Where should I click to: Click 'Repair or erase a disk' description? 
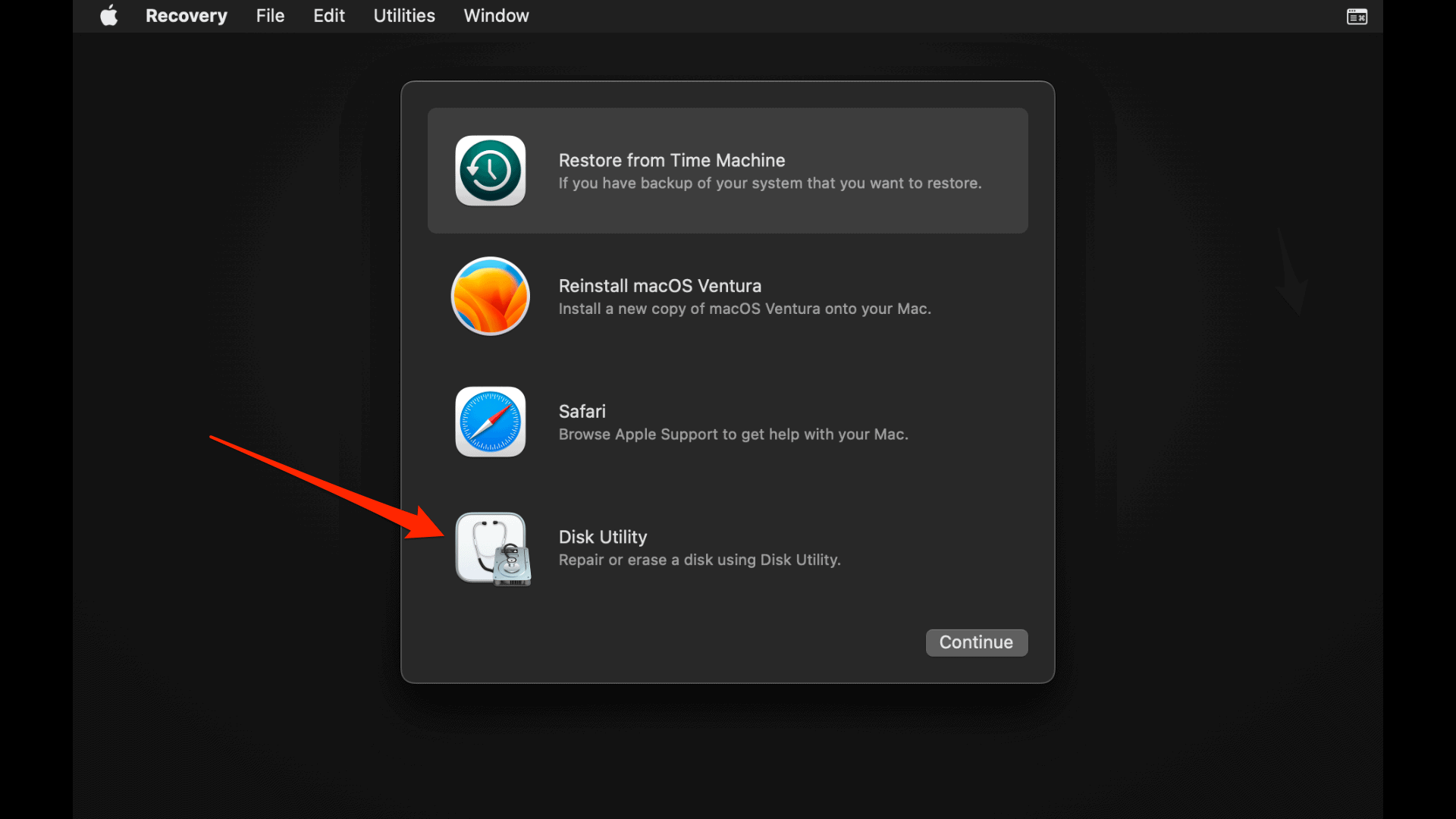click(698, 560)
